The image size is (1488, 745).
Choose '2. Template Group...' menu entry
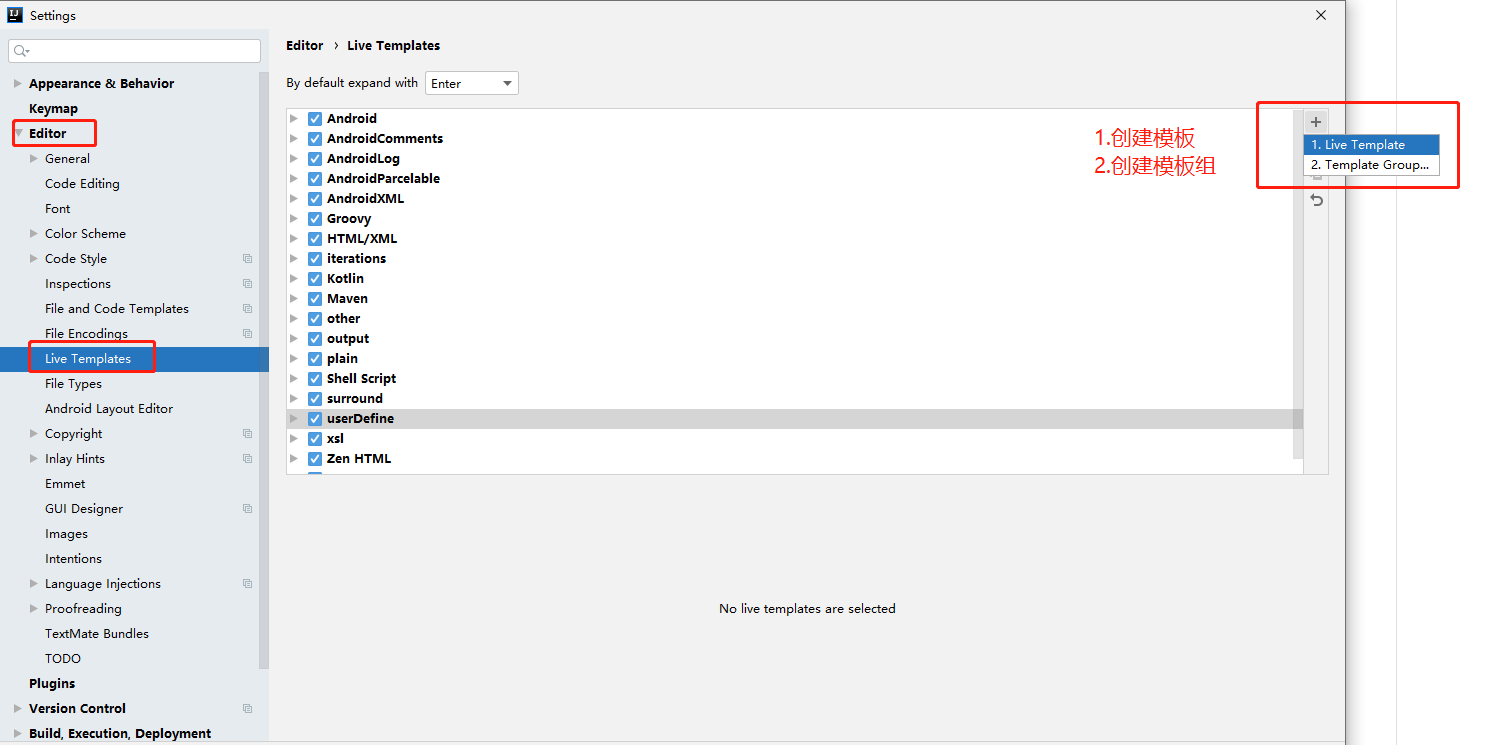pyautogui.click(x=1371, y=165)
